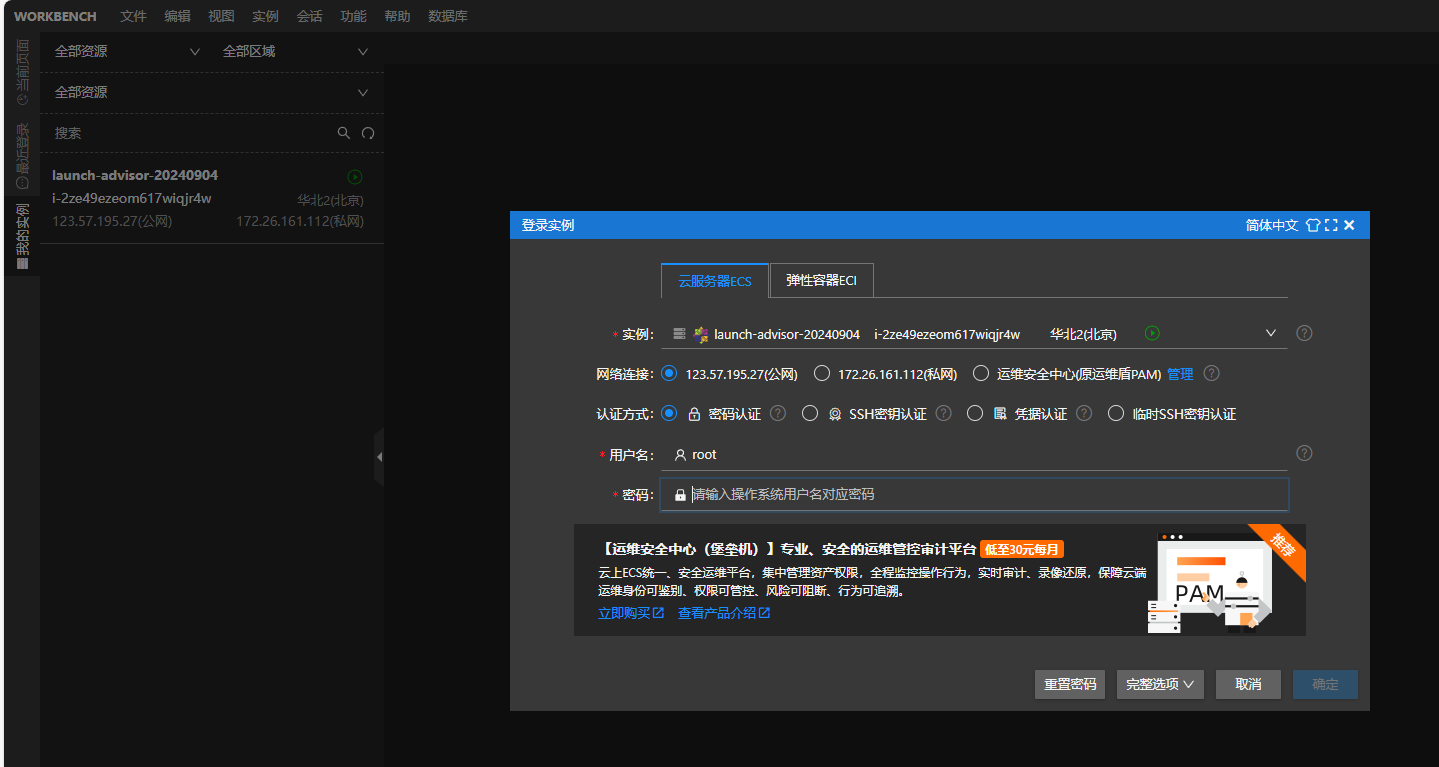
Task: Click instance ID i-2ze49ezeom617wiqjr4w in sidebar
Action: coord(132,198)
